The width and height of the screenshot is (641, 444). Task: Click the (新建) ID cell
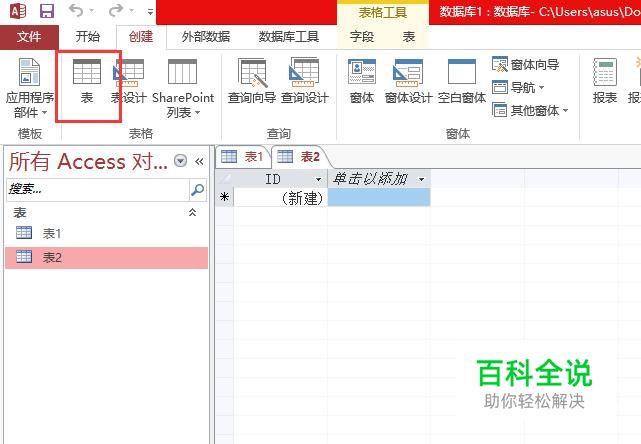point(280,198)
